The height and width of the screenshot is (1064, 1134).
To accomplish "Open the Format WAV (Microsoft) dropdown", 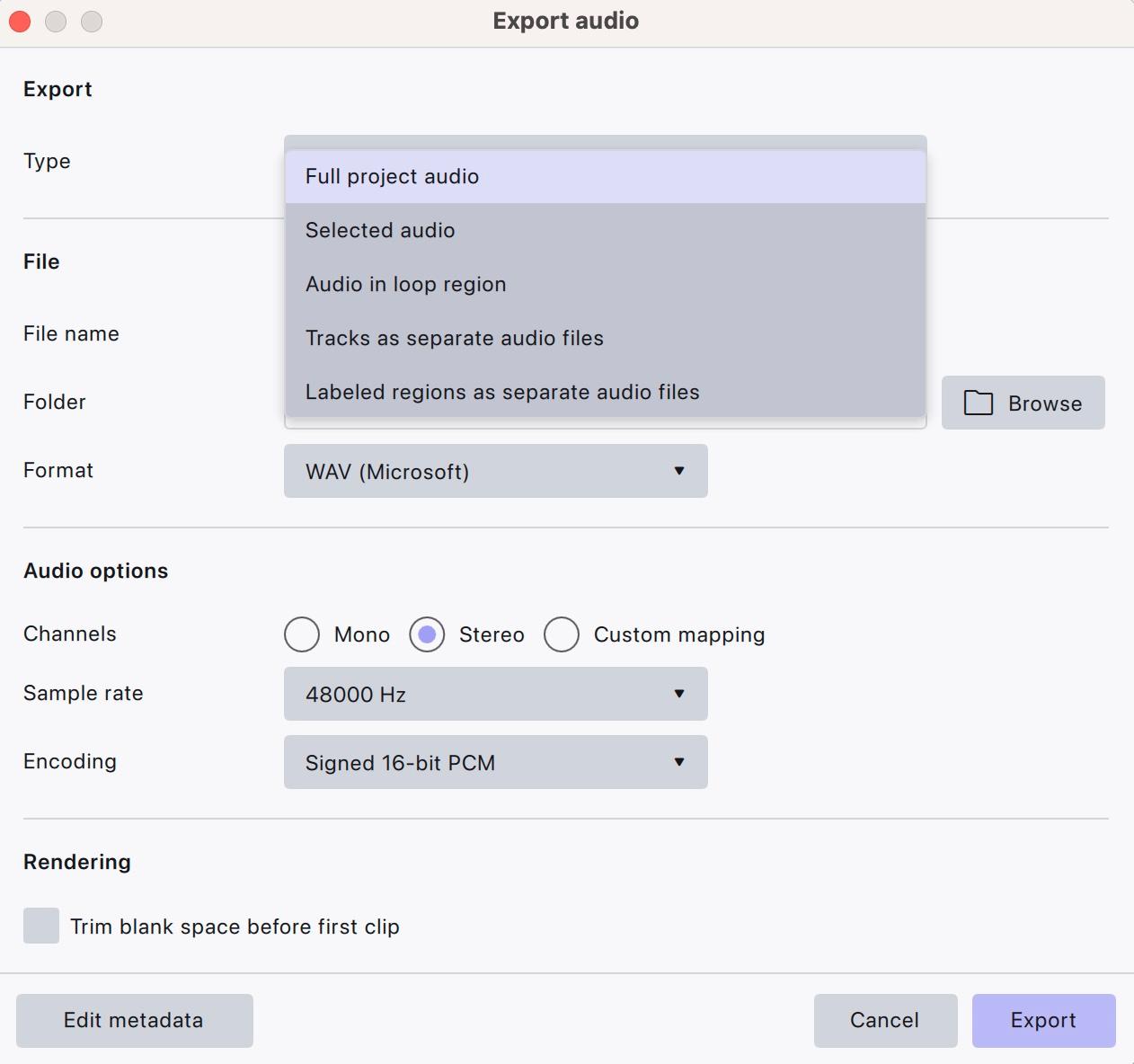I will [x=496, y=471].
